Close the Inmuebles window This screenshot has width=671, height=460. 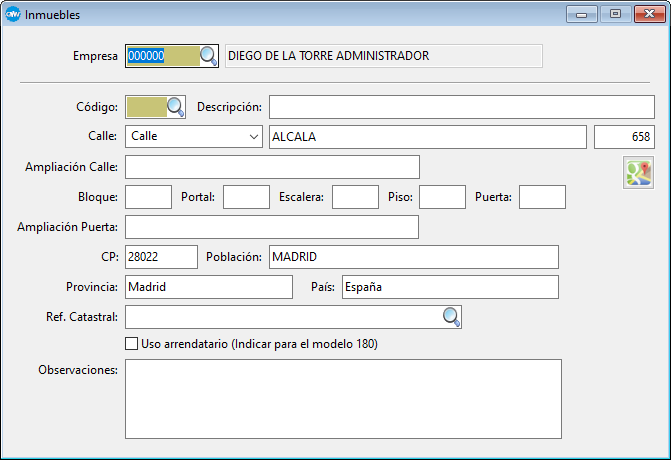click(644, 14)
